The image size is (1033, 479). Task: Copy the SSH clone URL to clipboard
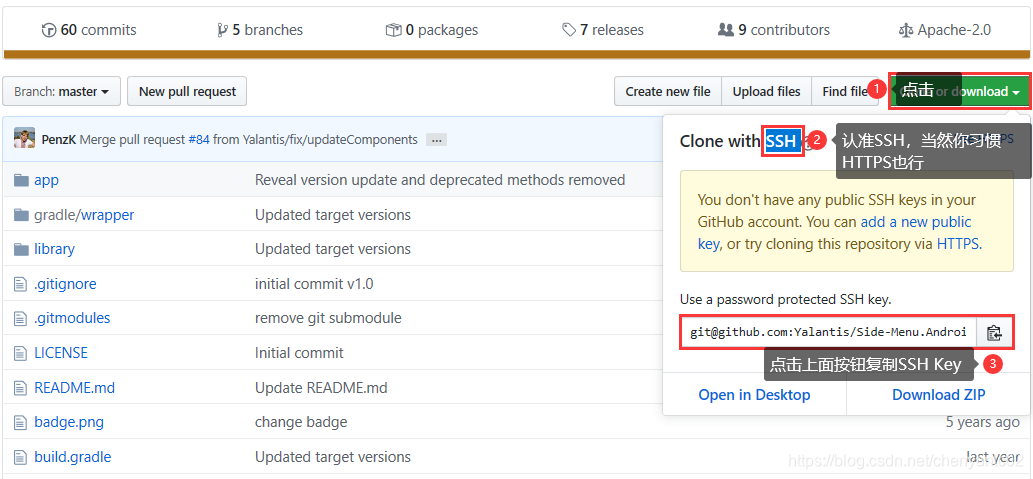pos(994,332)
